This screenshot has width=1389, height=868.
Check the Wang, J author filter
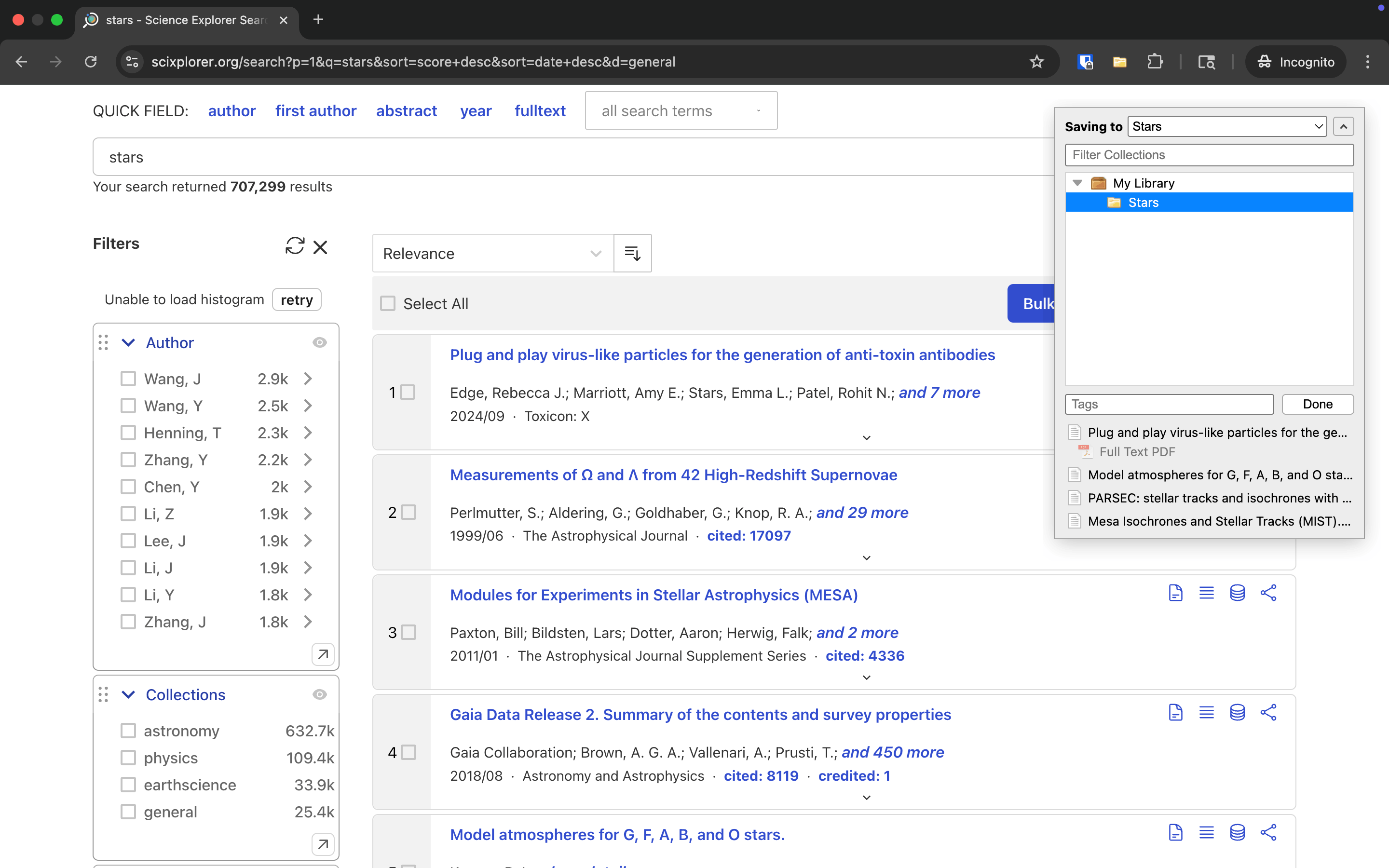[x=128, y=379]
